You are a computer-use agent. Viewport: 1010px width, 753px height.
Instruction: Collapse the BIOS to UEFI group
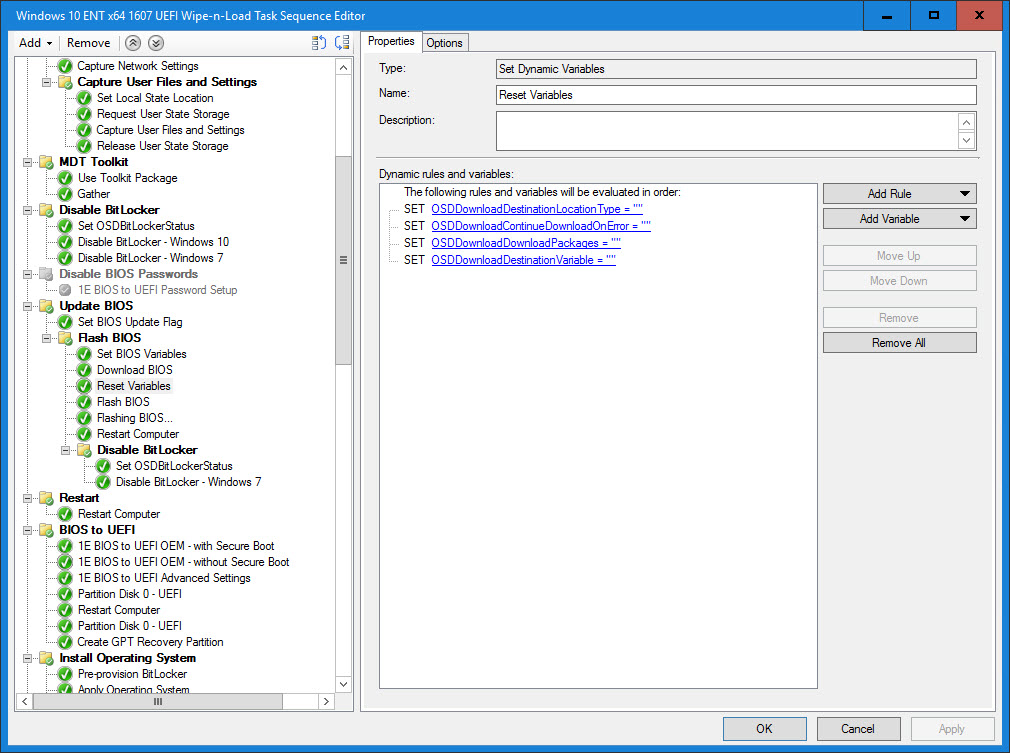click(28, 530)
